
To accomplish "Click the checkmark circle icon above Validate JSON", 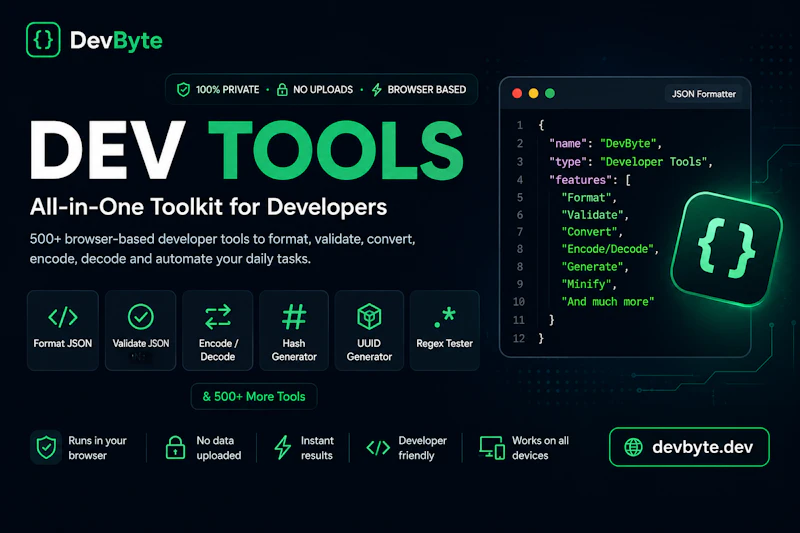I will coord(141,316).
